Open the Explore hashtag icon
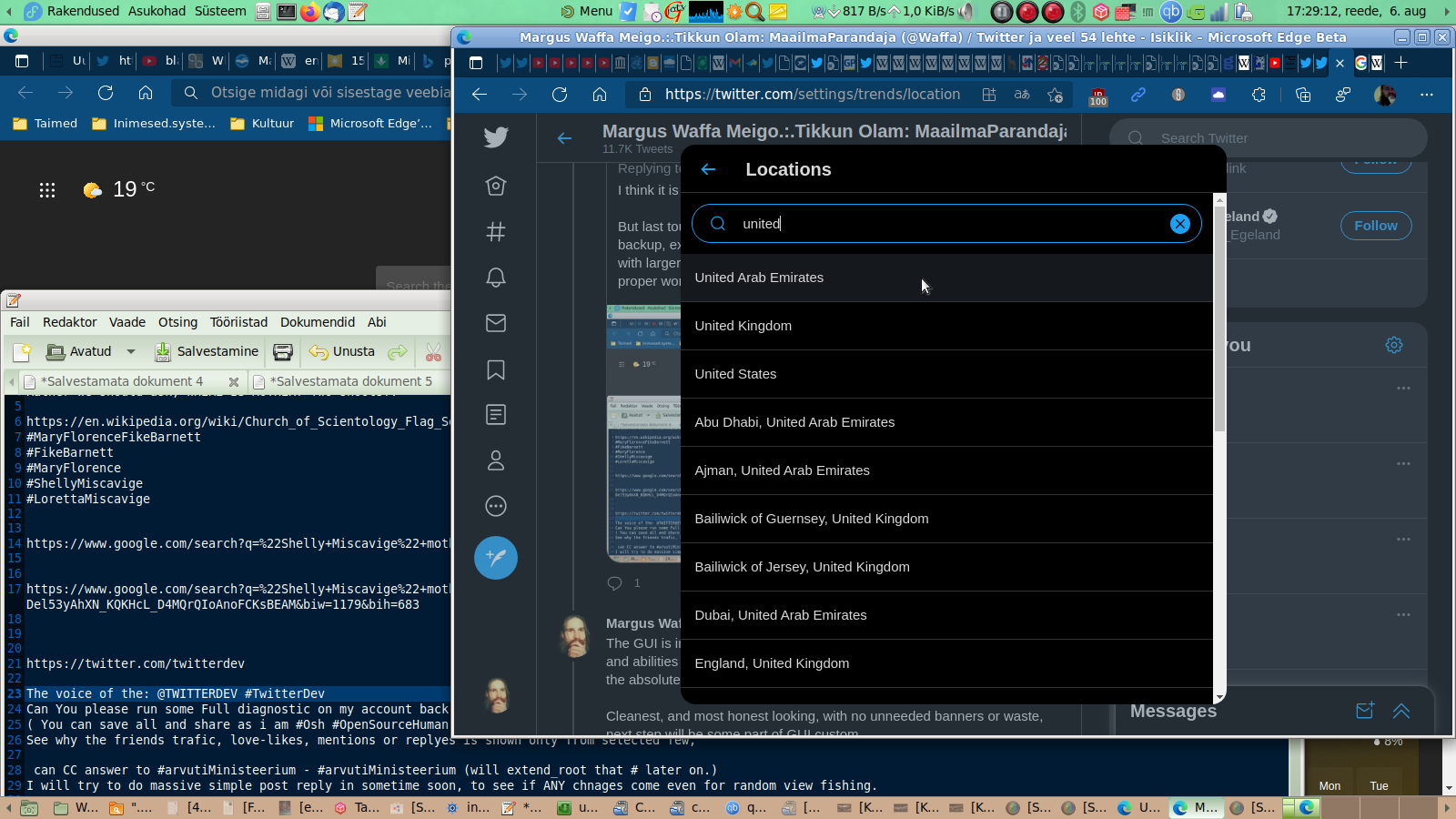Screen dimensions: 1456x819 click(x=496, y=231)
